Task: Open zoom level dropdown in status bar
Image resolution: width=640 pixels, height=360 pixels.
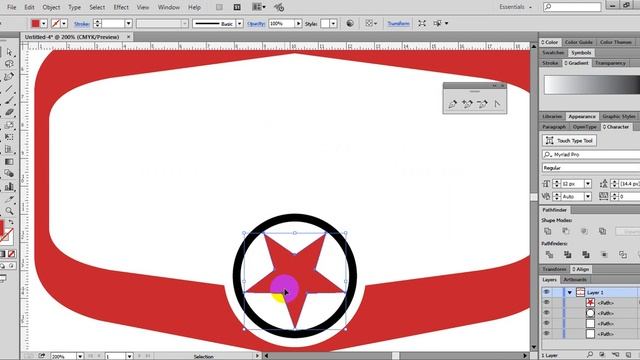Action: (x=80, y=356)
